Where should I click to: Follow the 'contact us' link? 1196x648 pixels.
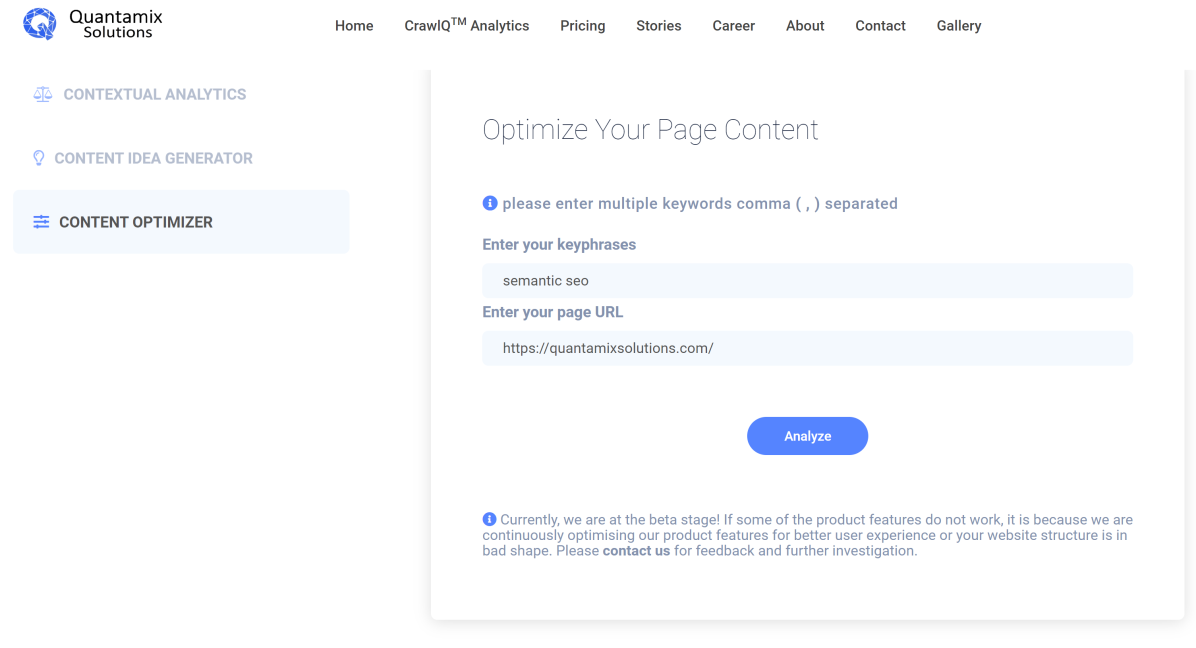(636, 551)
